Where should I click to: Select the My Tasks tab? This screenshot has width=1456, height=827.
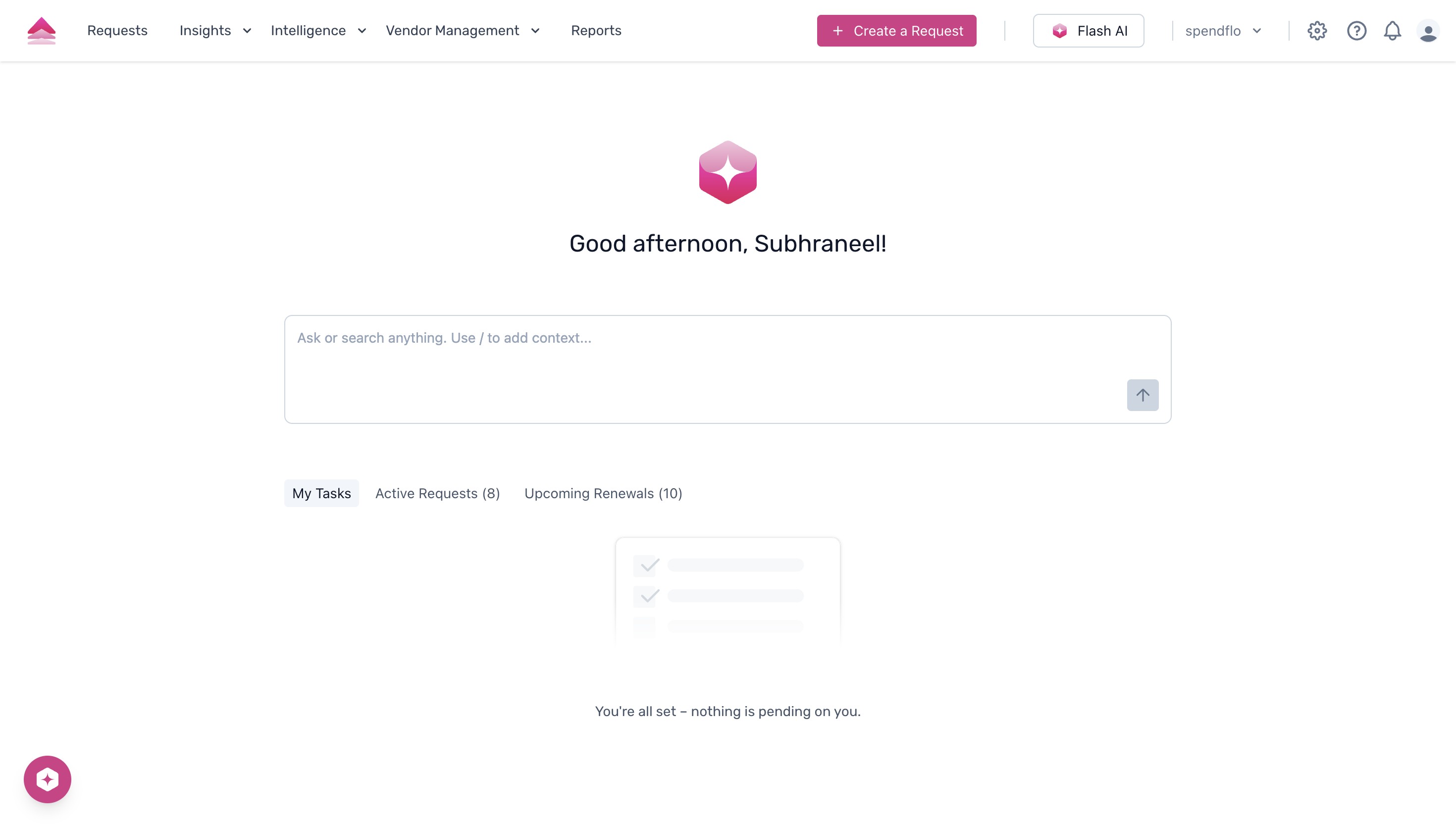point(321,493)
